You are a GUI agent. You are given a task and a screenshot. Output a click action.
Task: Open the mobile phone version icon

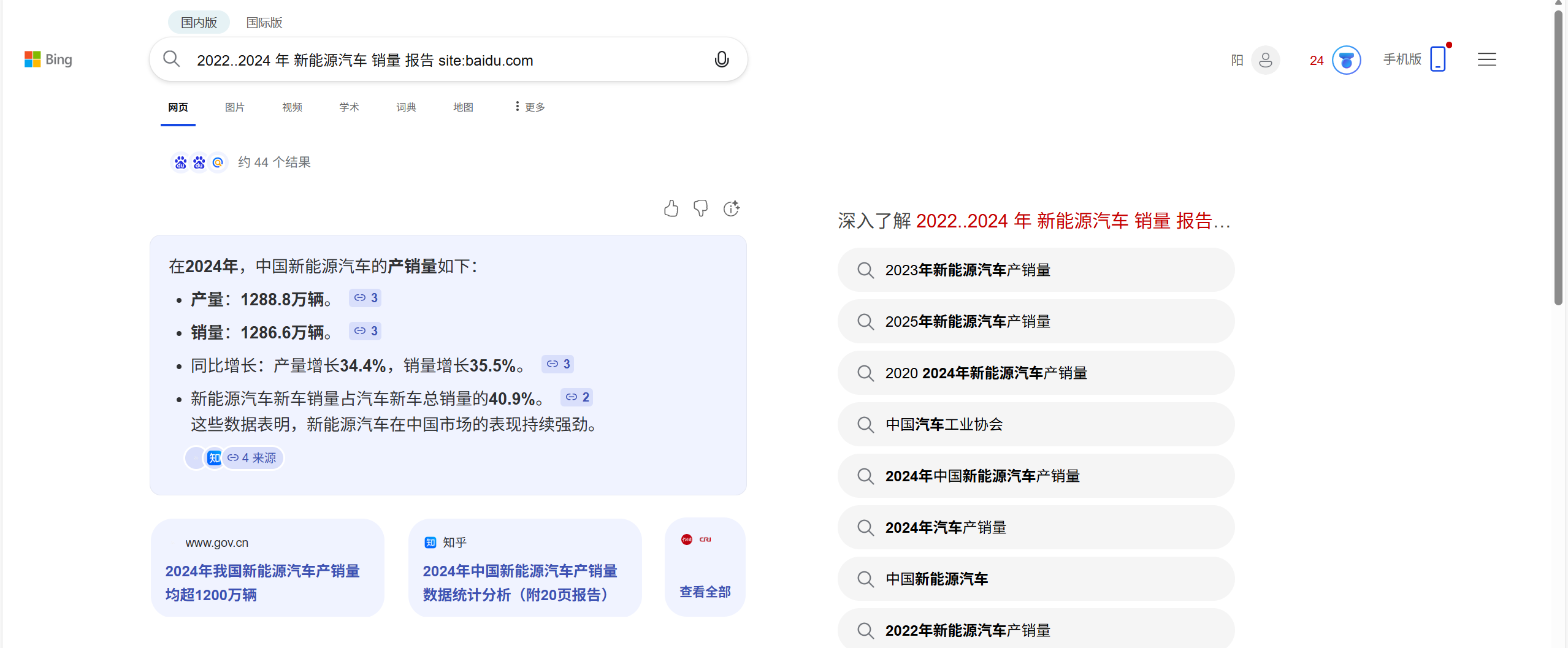pos(1437,59)
